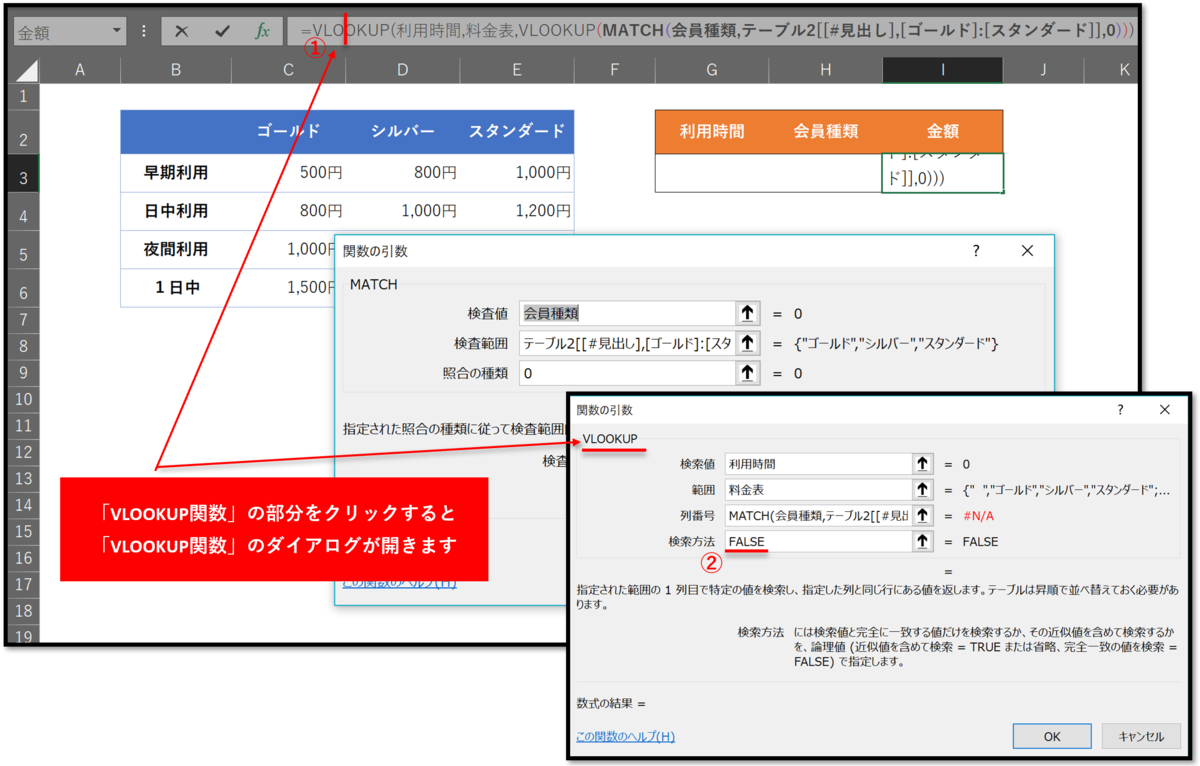Click 早期利用 row label cell

pos(176,173)
